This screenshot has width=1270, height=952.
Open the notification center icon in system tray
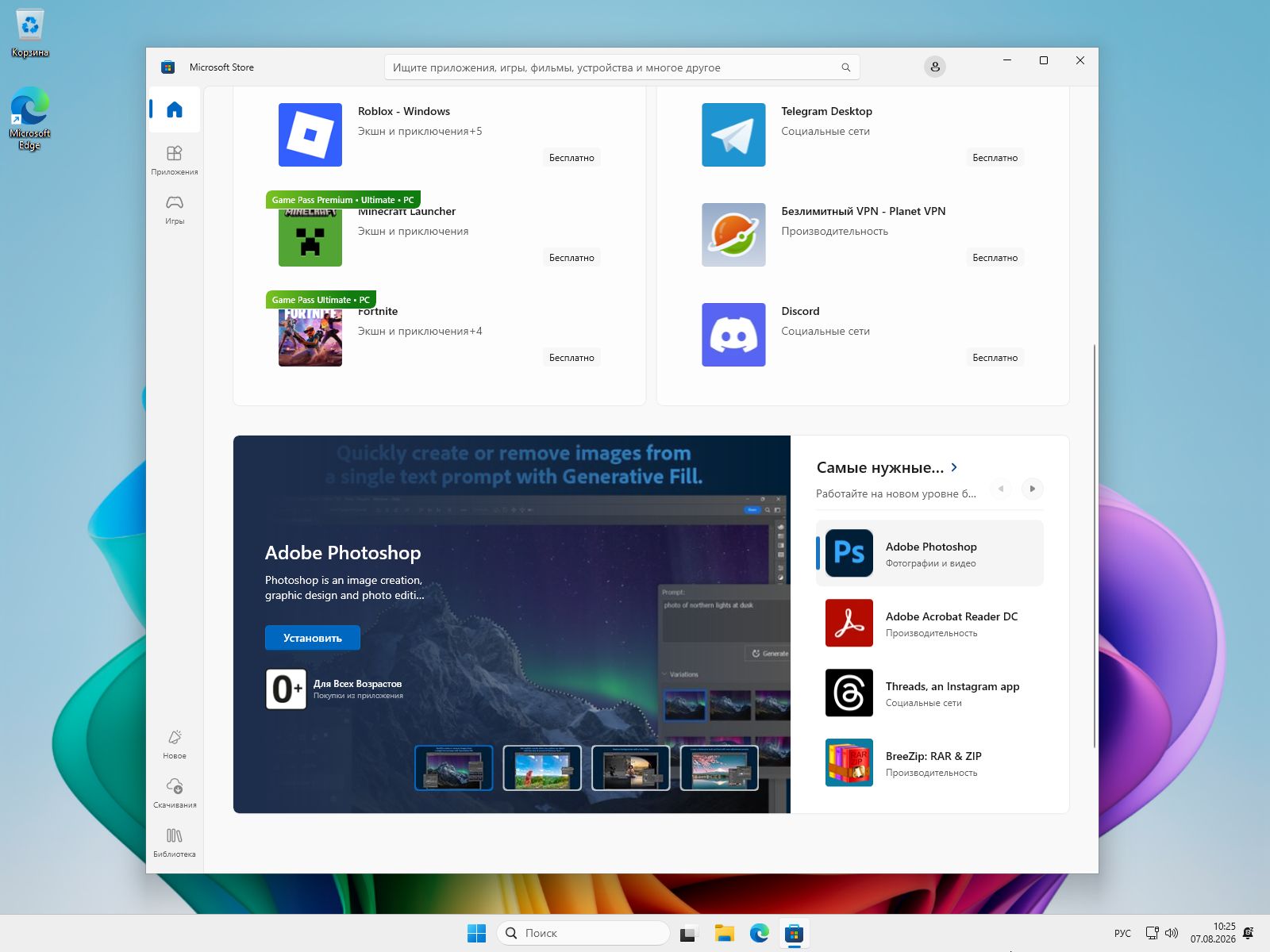coord(1249,933)
